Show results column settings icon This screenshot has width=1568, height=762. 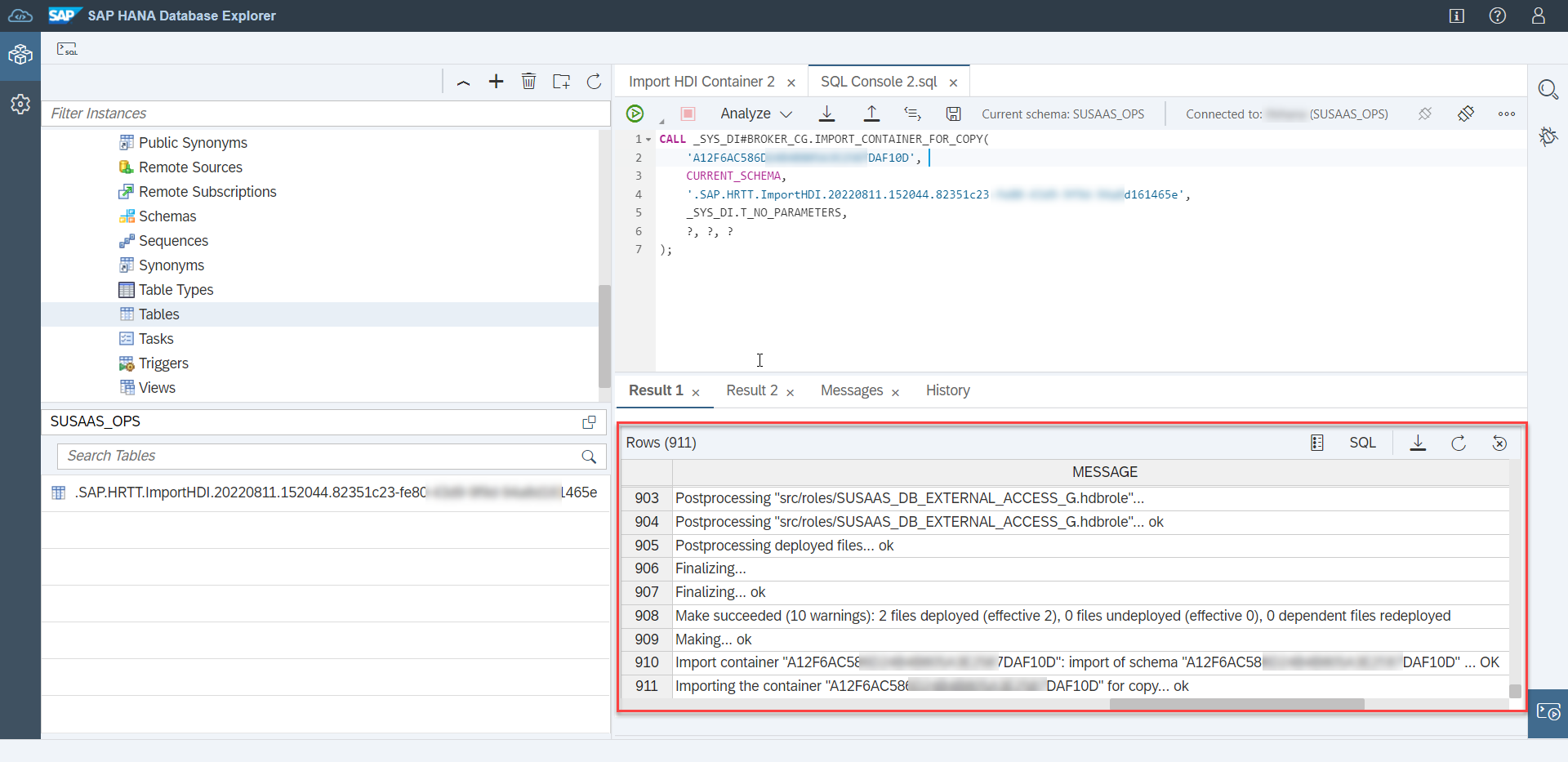1316,443
